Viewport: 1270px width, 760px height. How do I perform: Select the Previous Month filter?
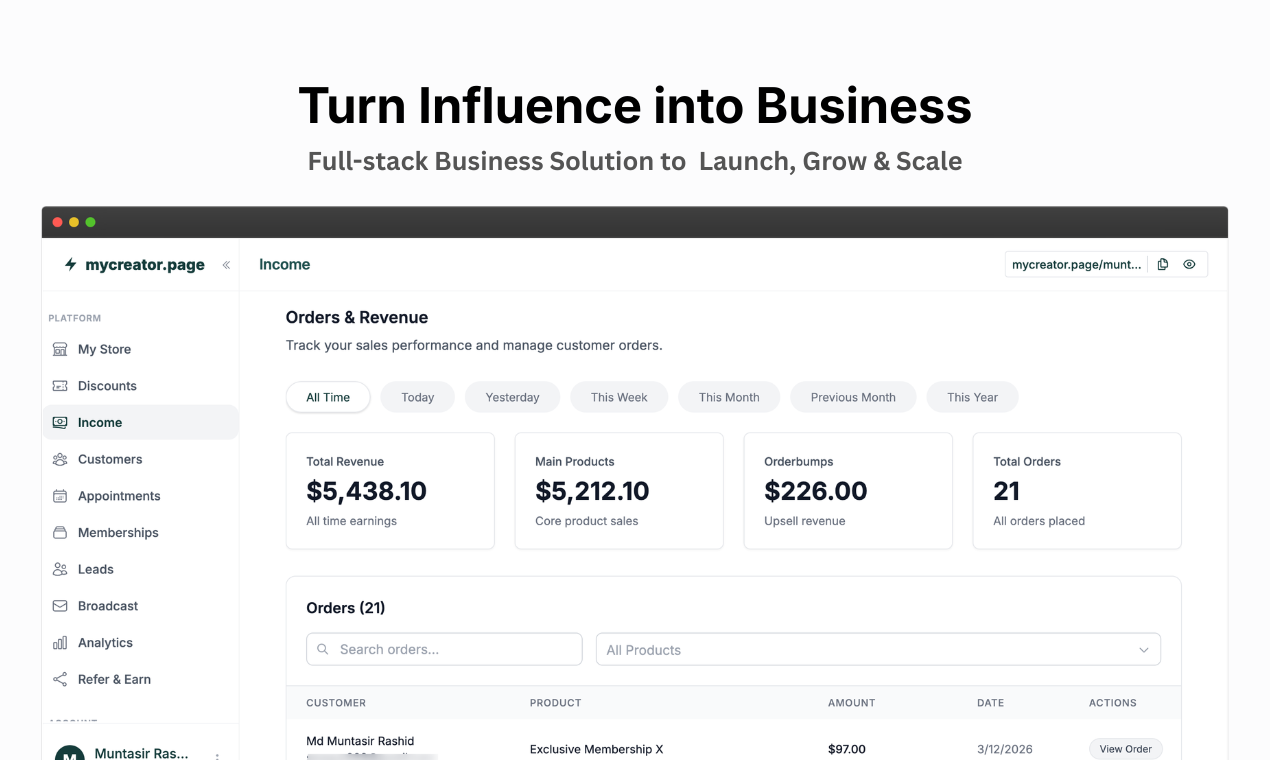tap(853, 397)
